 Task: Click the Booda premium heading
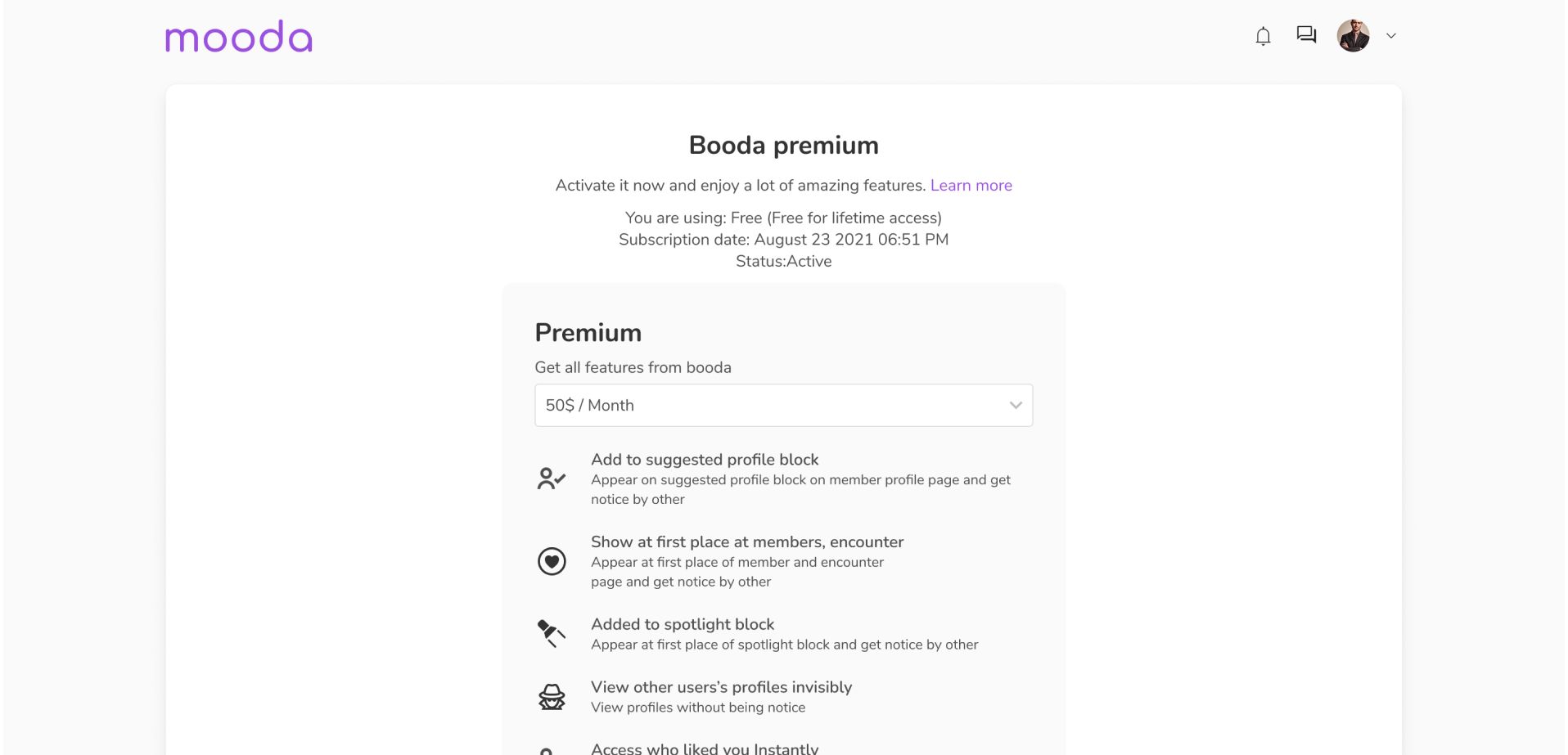783,146
